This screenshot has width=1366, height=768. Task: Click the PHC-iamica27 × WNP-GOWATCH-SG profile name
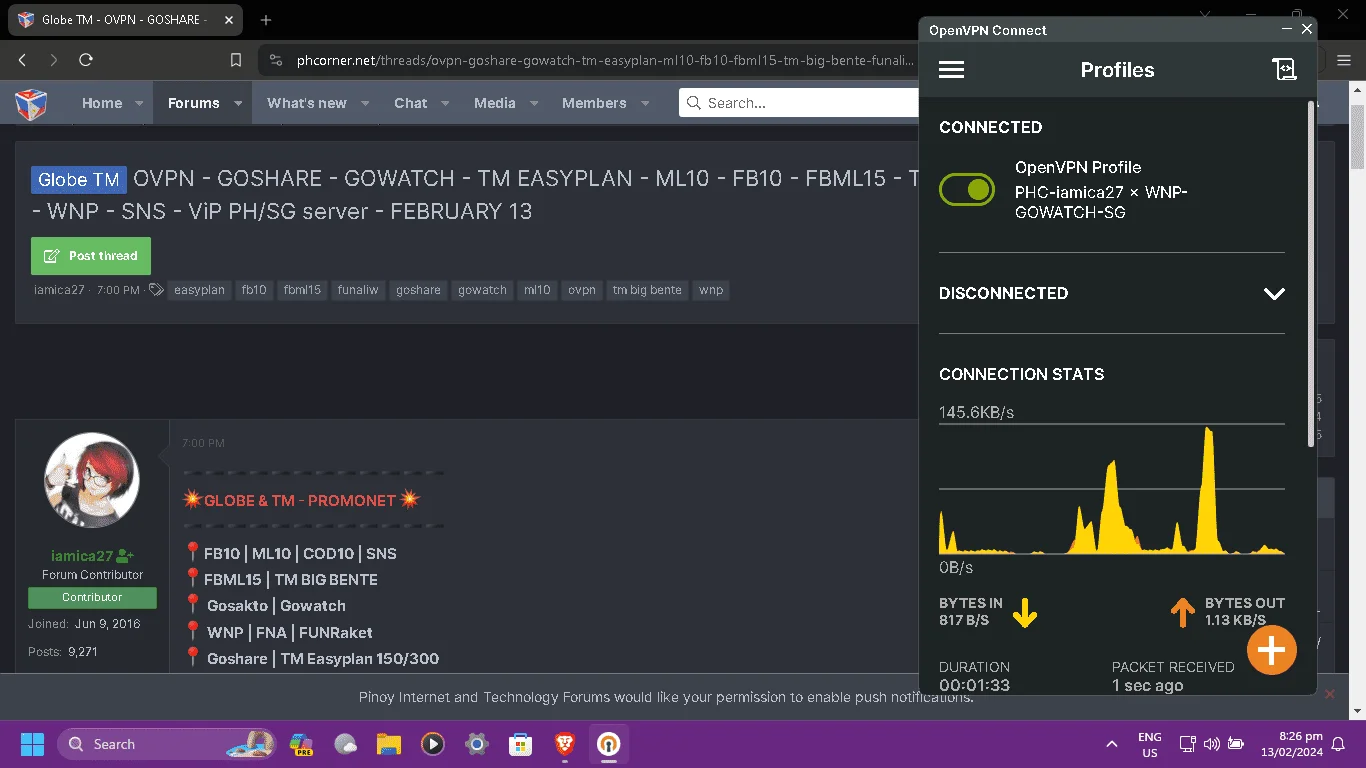point(1101,202)
